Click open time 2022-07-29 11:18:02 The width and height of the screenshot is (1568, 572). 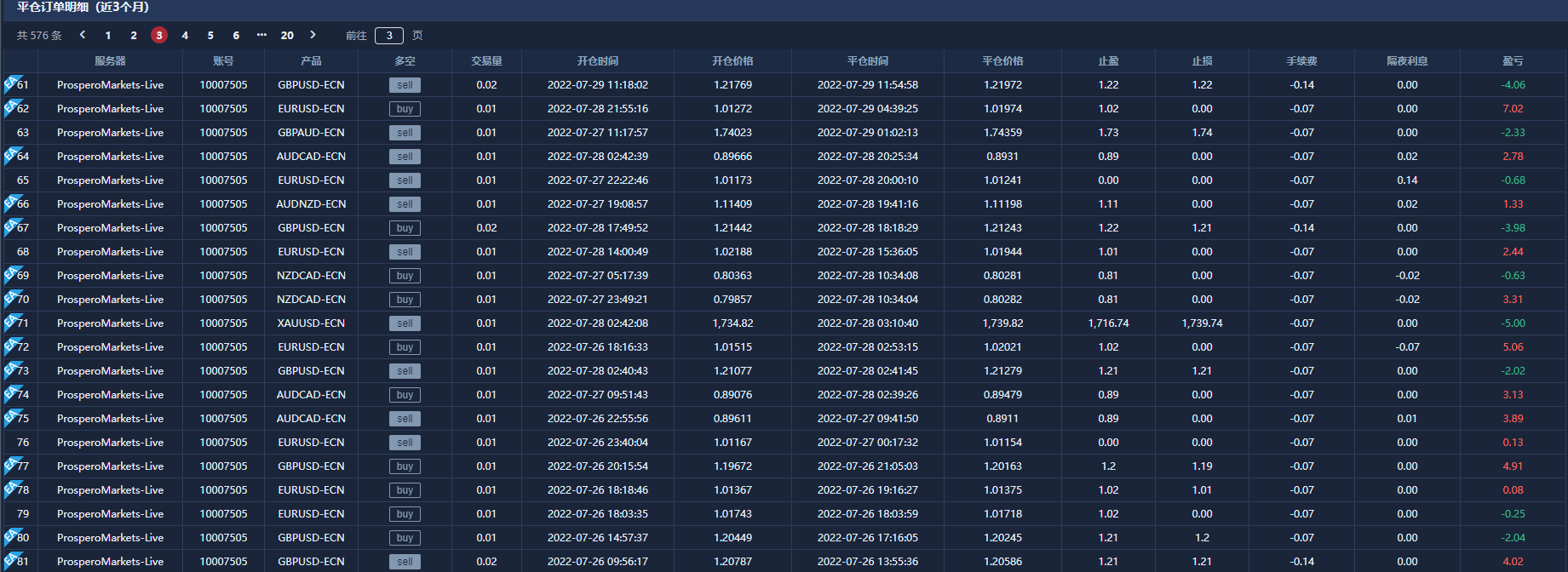[597, 85]
